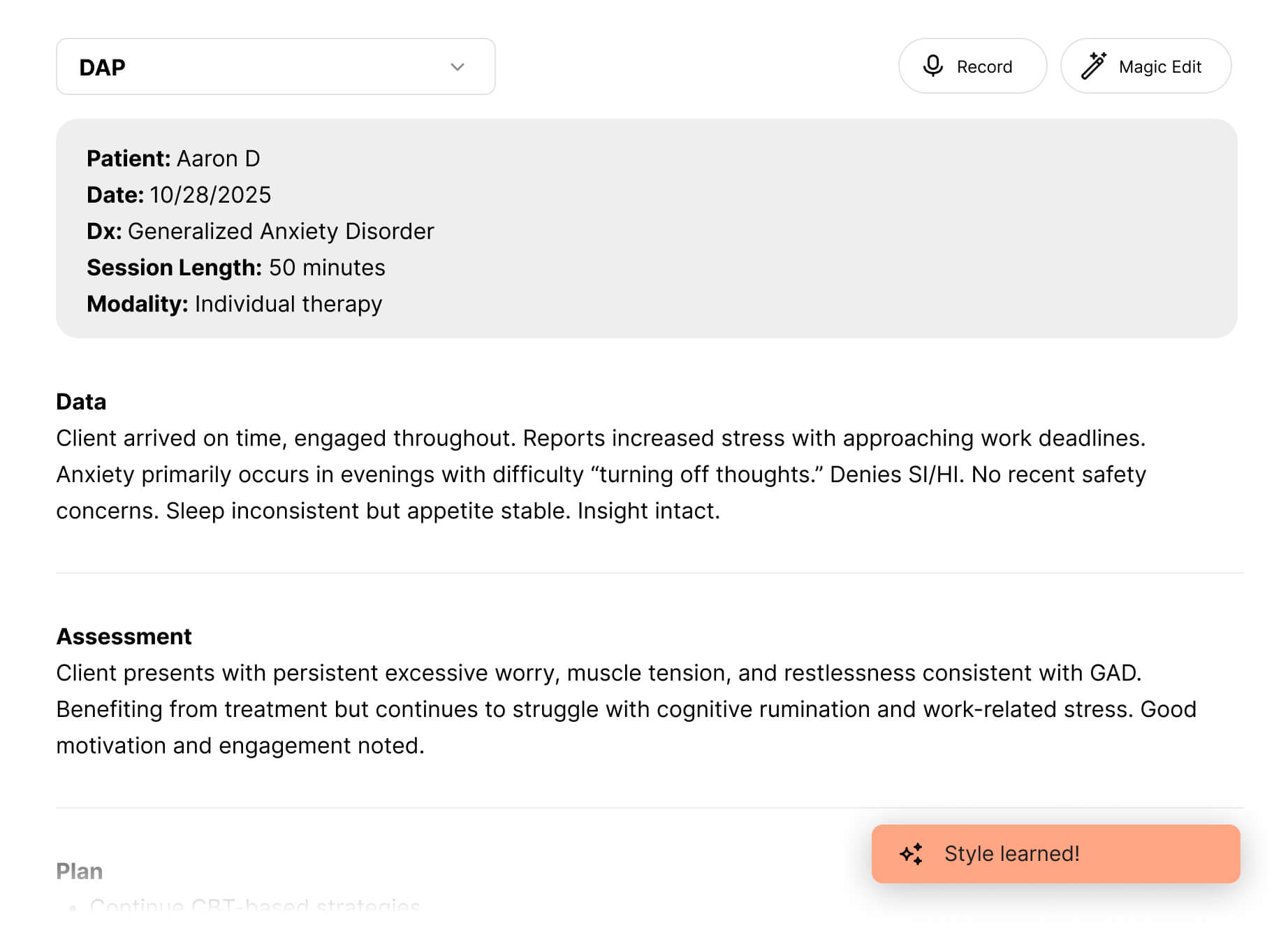Dismiss the "Style learned!" notification

1055,853
